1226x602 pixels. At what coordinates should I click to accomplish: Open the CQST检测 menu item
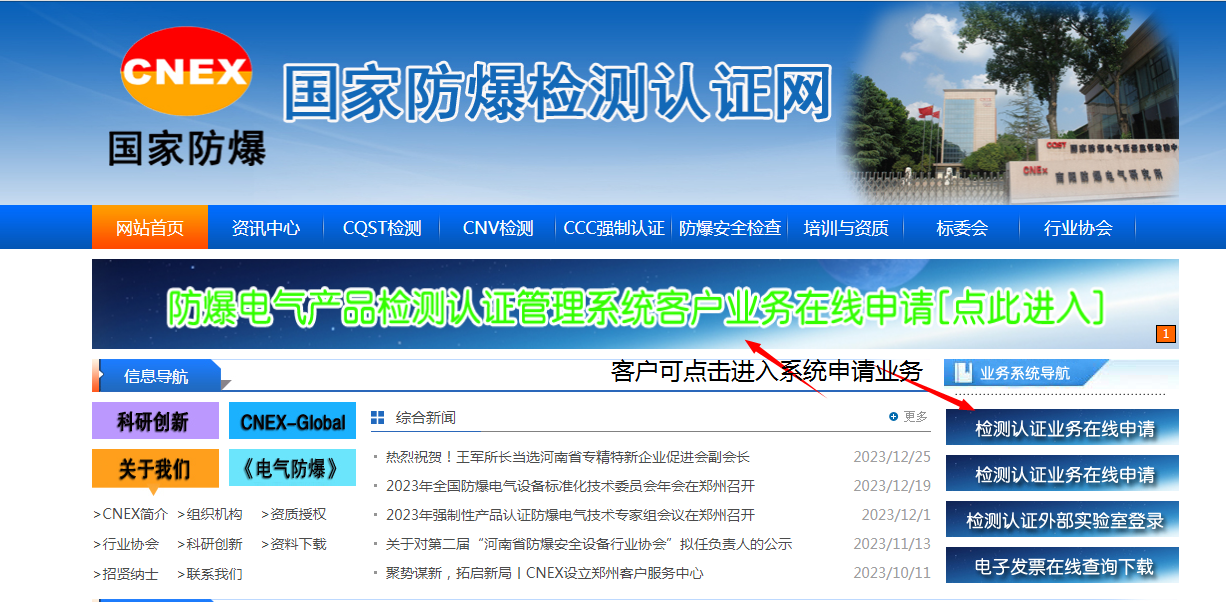382,228
